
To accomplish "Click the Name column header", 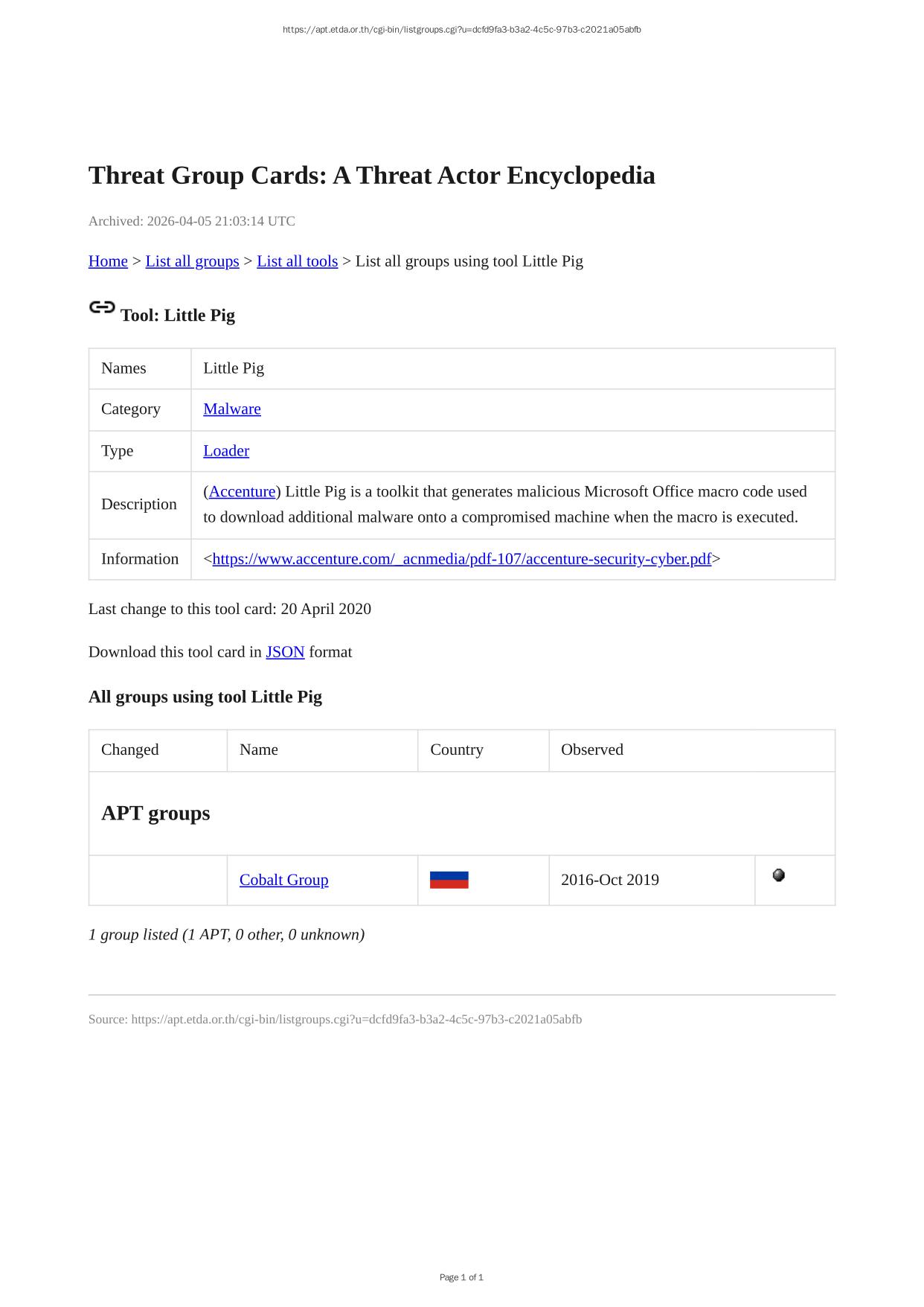I will coord(259,750).
